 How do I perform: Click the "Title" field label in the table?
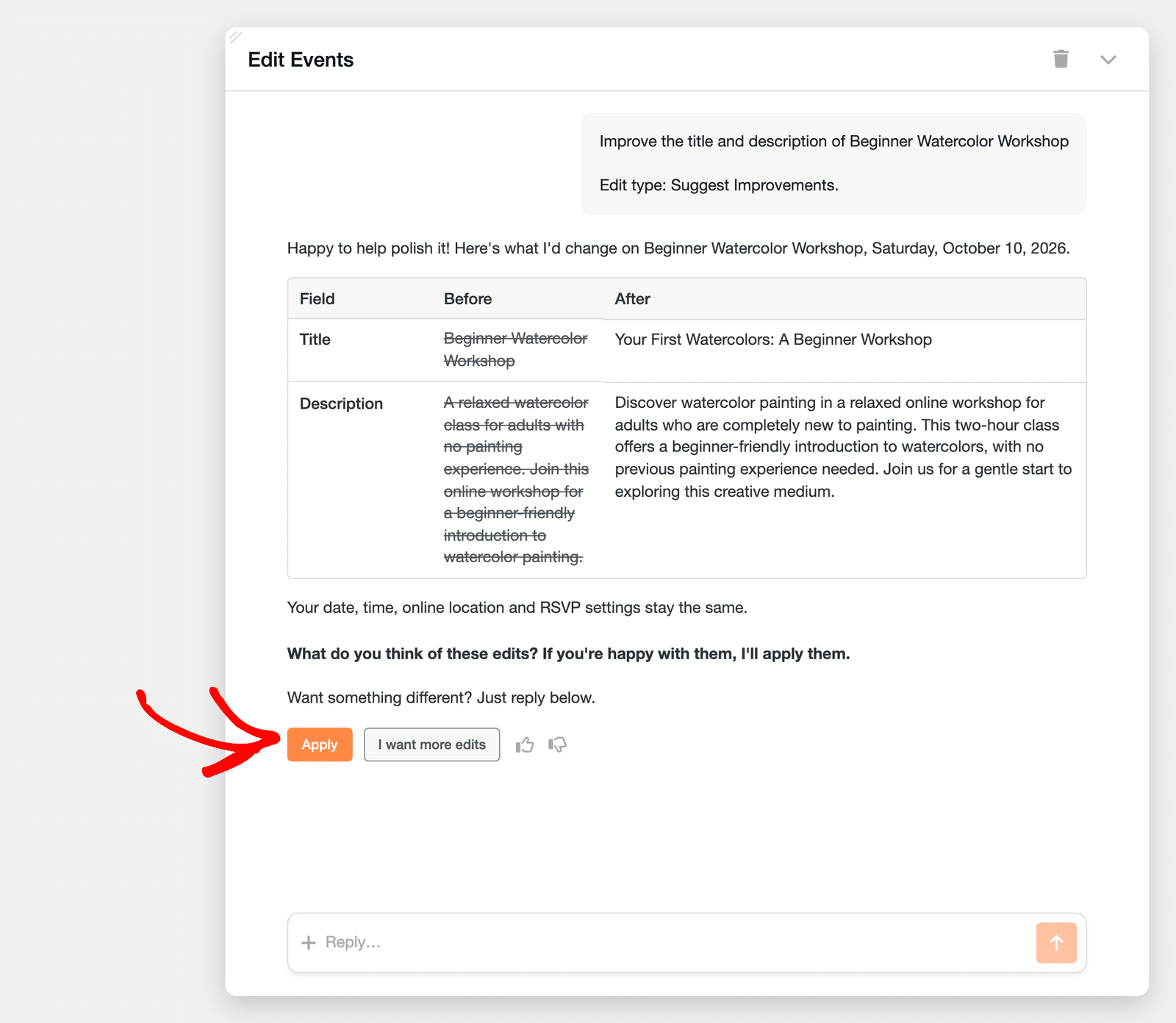315,340
